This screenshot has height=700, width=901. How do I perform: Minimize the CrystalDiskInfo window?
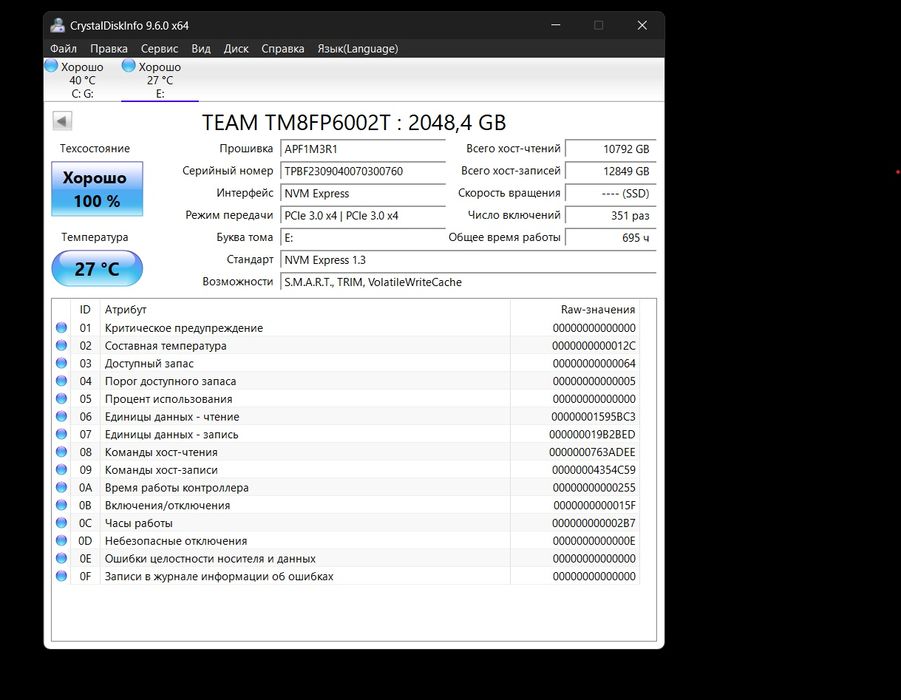556,25
